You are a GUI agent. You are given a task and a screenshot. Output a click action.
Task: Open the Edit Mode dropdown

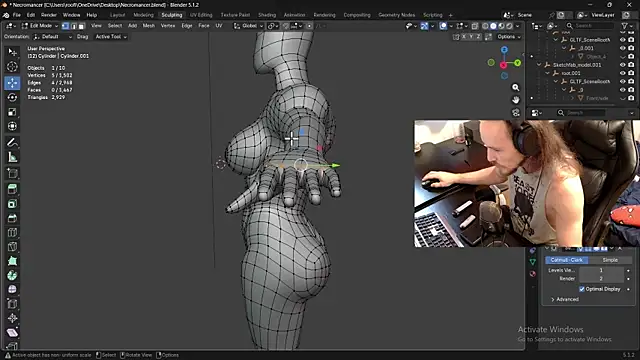tap(40, 26)
